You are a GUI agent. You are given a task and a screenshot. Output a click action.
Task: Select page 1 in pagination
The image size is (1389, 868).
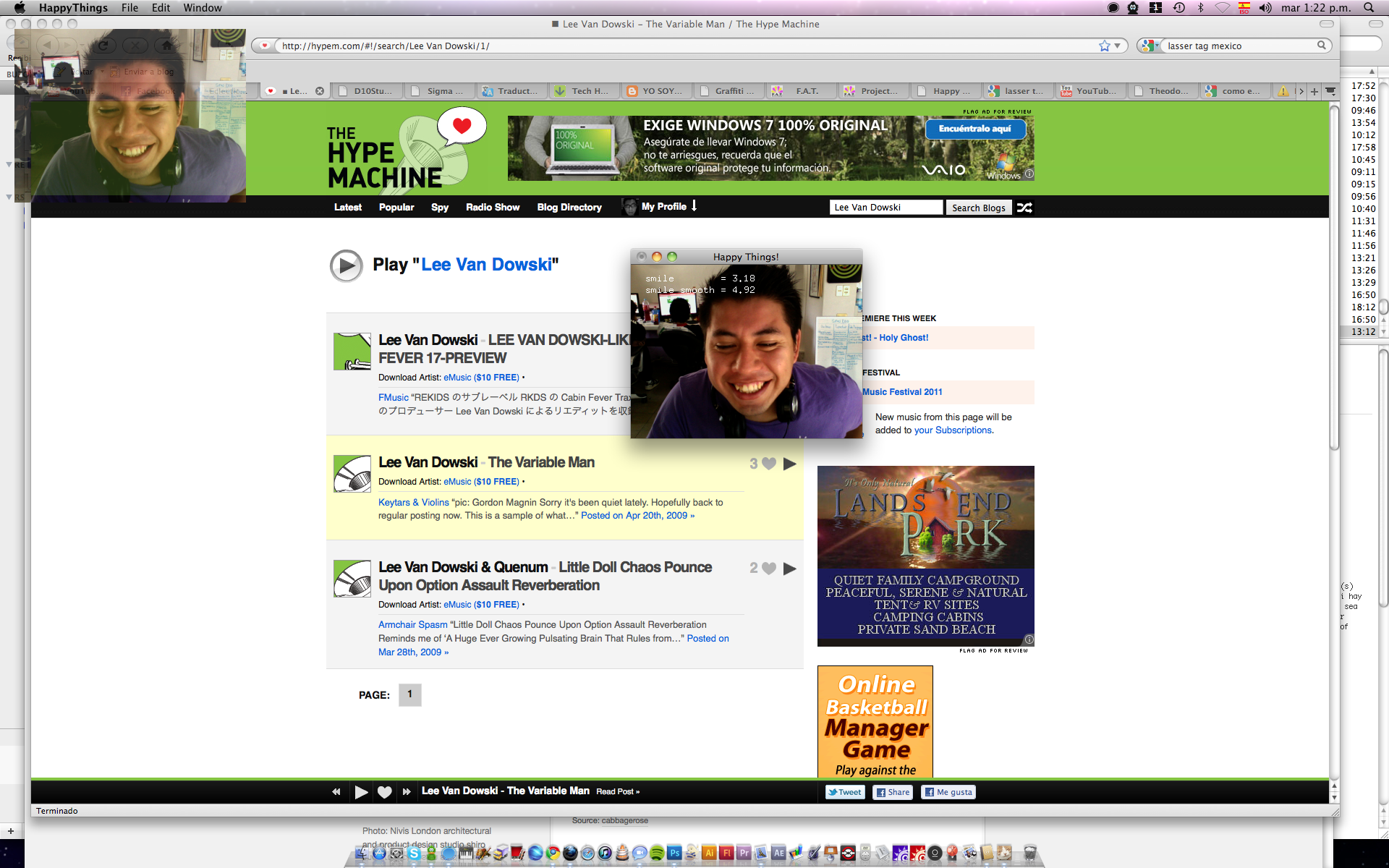(409, 694)
